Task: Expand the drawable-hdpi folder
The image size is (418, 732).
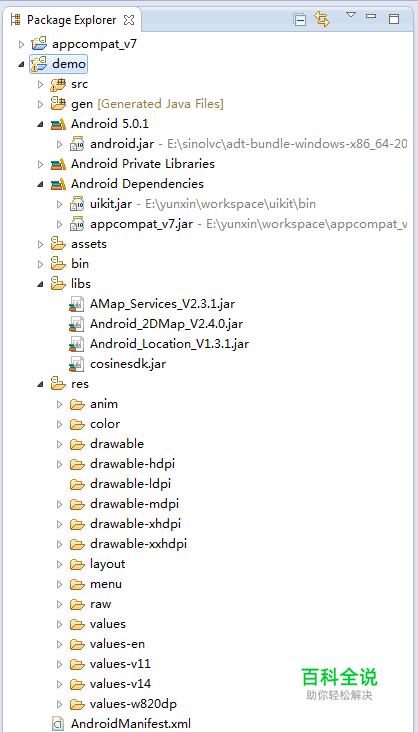Action: [59, 464]
